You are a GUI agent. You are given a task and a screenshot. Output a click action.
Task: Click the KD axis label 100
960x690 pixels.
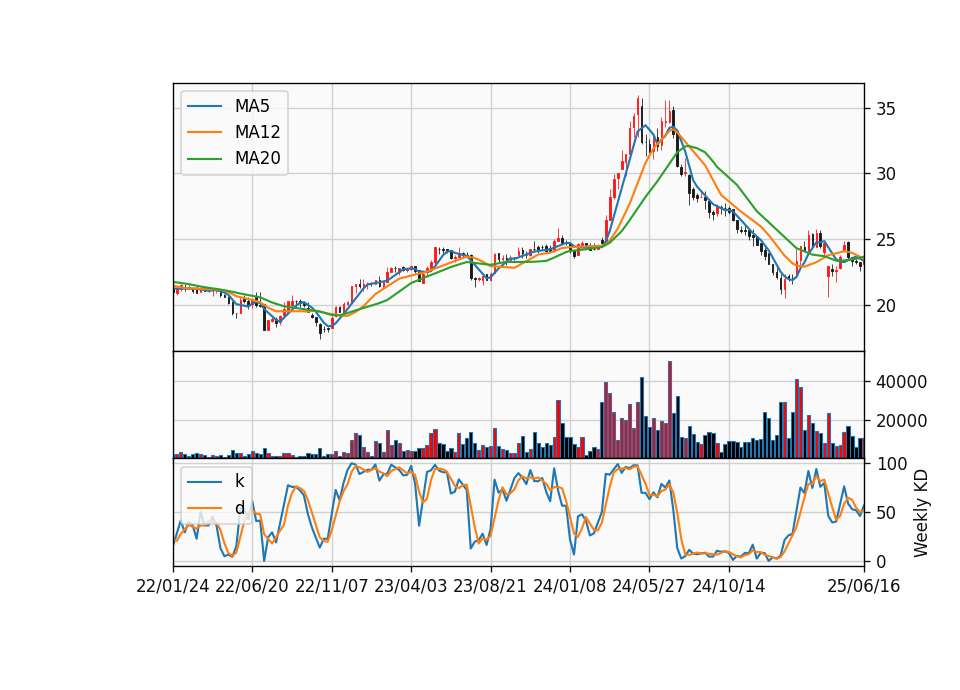pyautogui.click(x=891, y=464)
